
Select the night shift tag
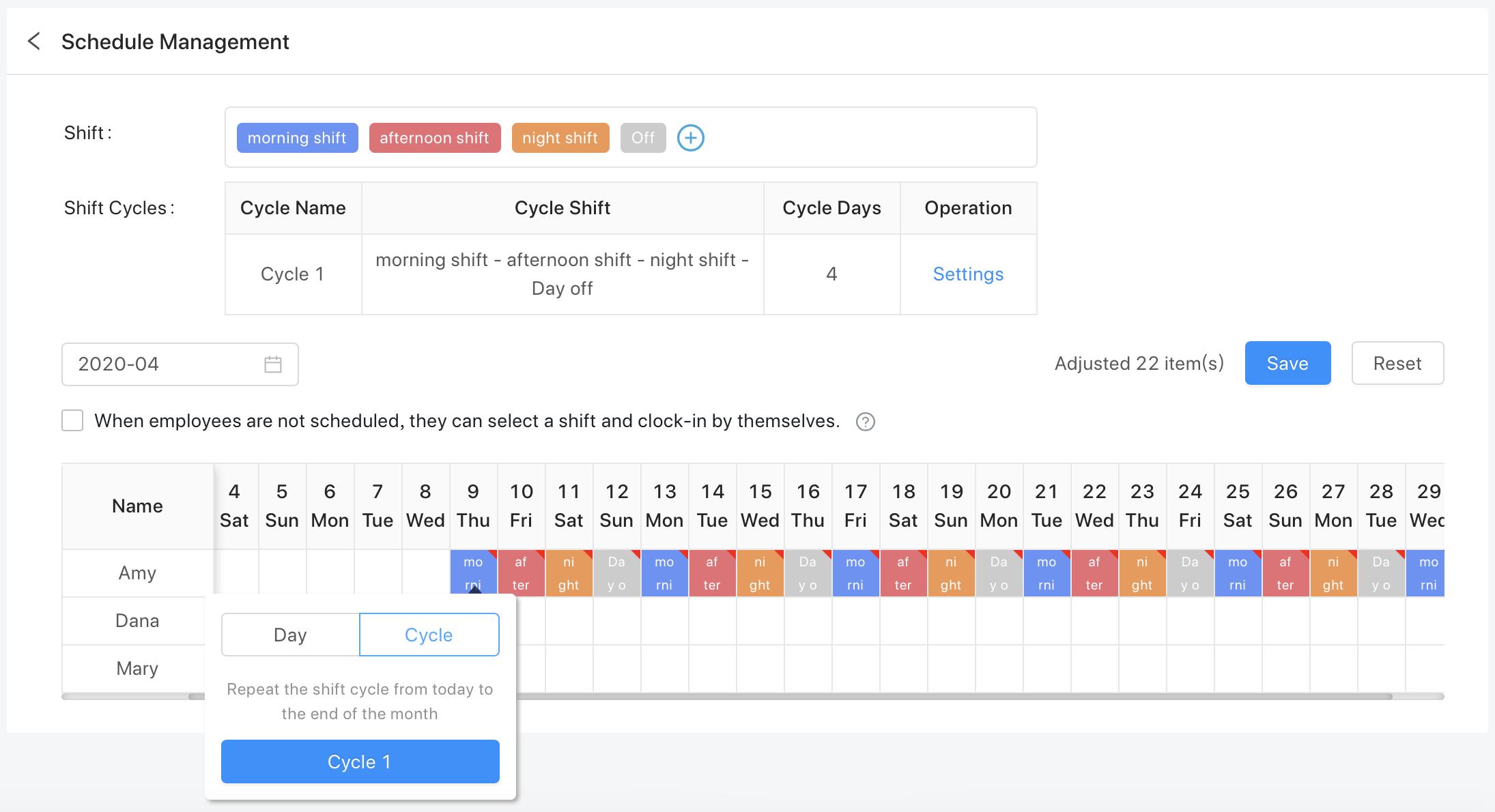[x=560, y=138]
